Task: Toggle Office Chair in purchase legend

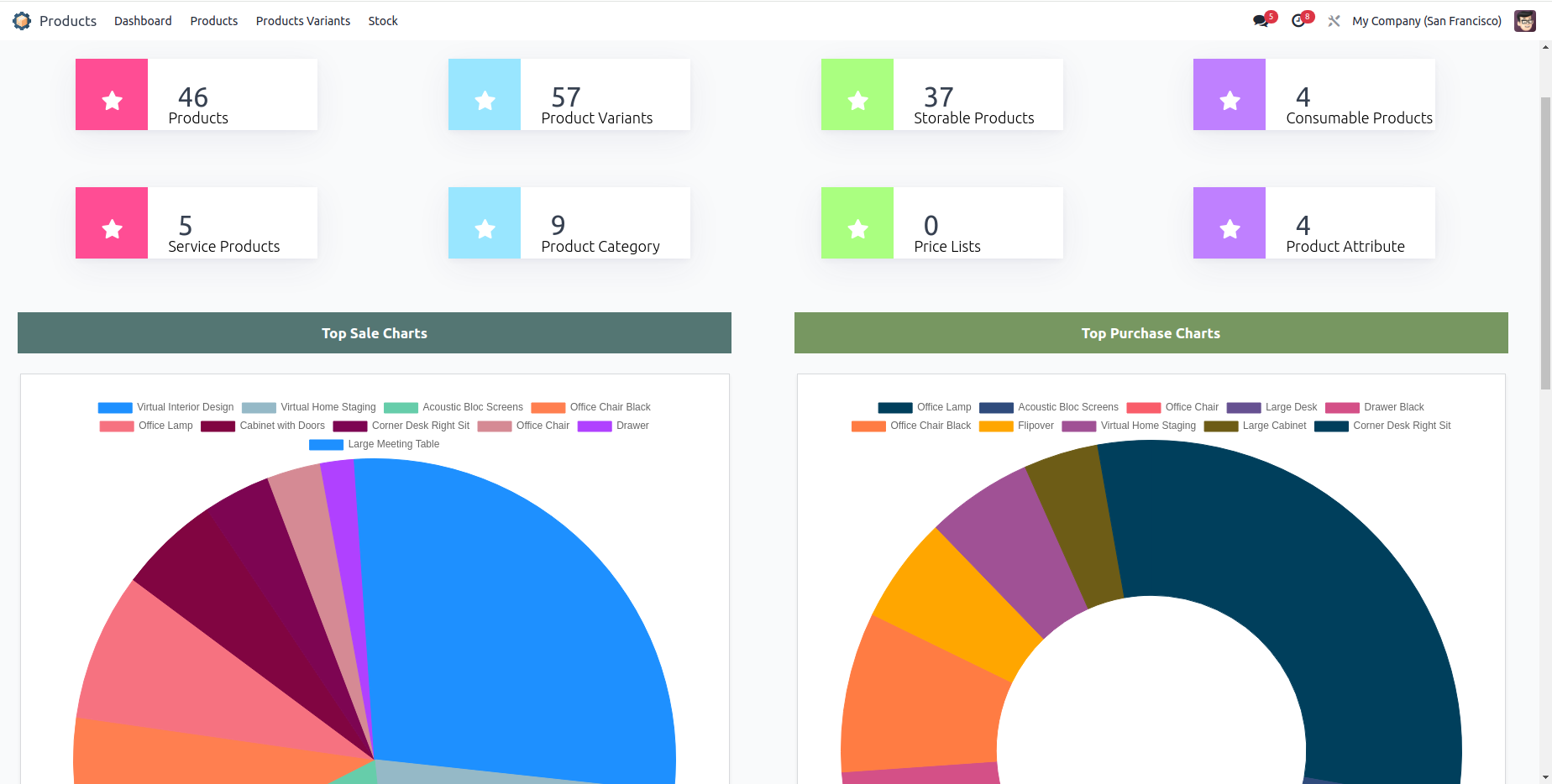Action: tap(1172, 407)
